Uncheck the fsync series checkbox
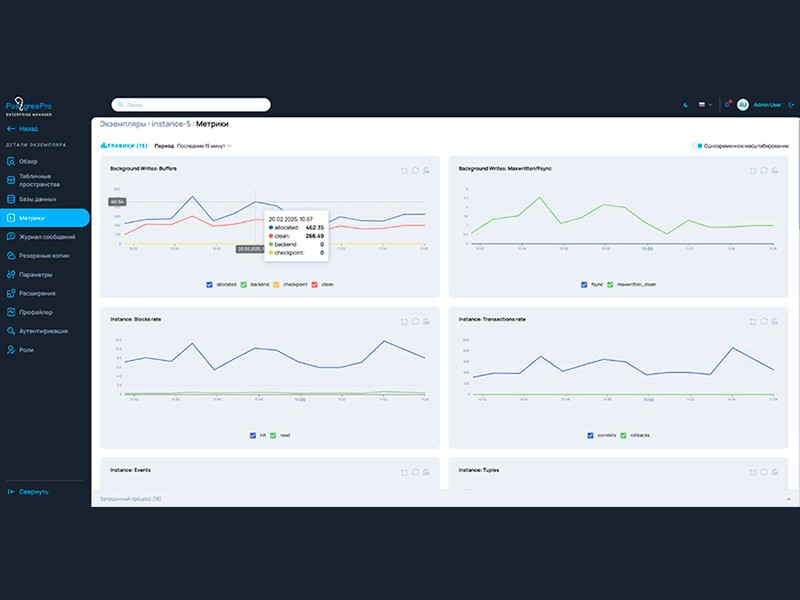The image size is (800, 600). [584, 285]
